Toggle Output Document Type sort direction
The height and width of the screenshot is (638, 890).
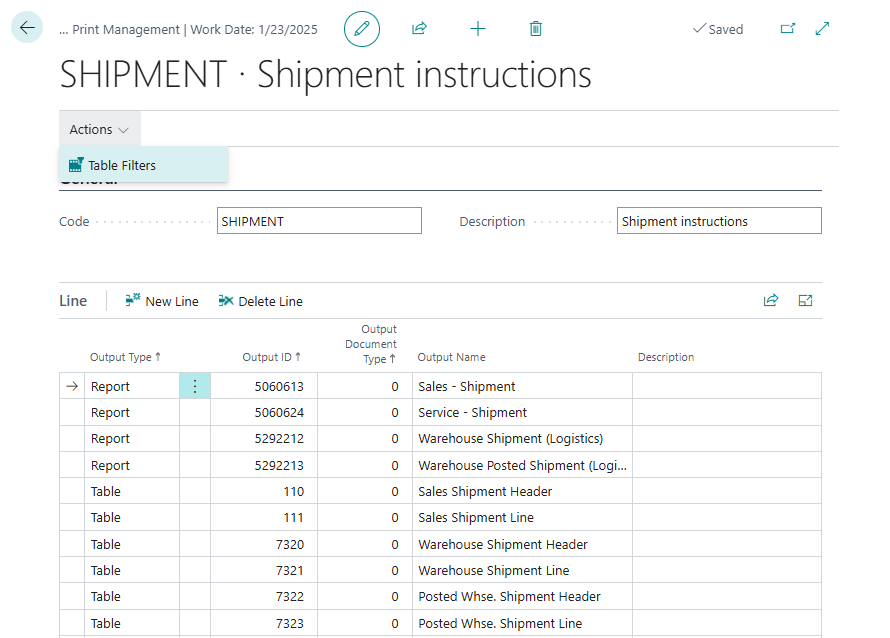click(371, 344)
